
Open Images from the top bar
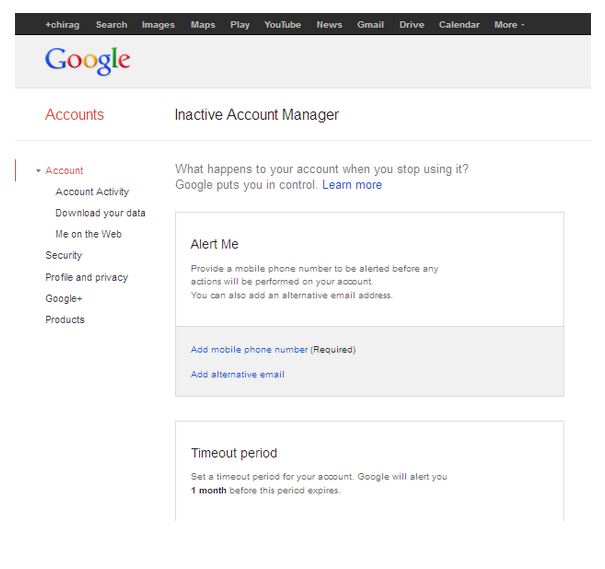coord(158,25)
